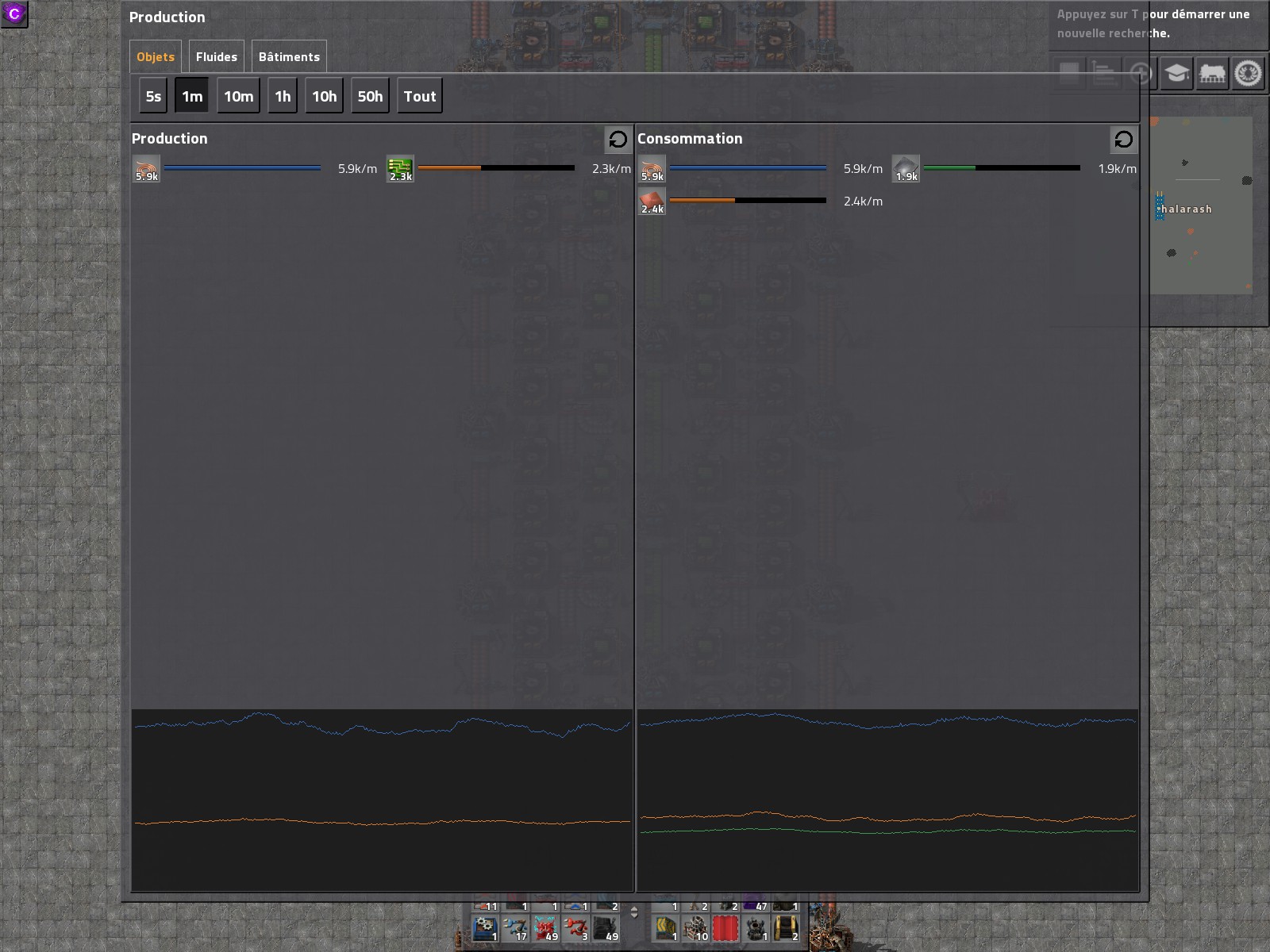1270x952 pixels.
Task: Select the dark turret-like item beside red planner
Action: [x=756, y=927]
